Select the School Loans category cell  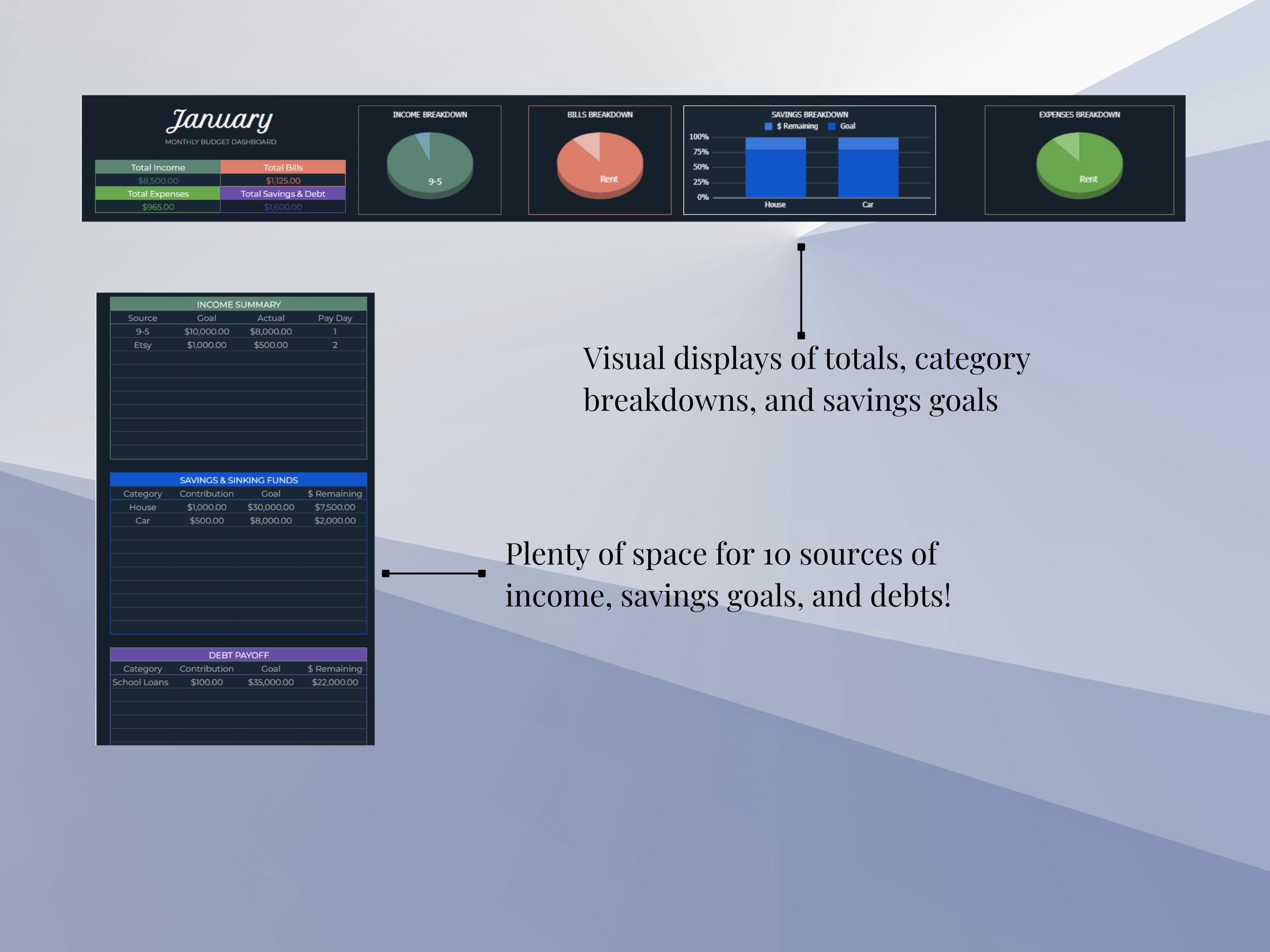(141, 682)
